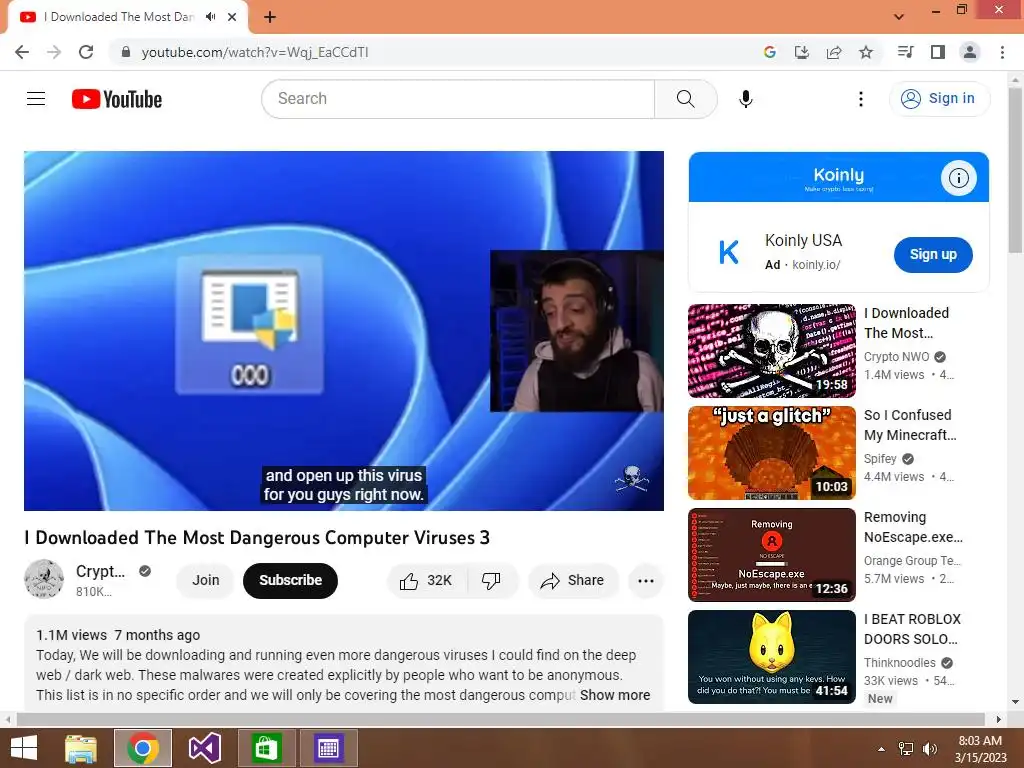Reload the page
Viewport: 1024px width, 768px height.
tap(86, 52)
